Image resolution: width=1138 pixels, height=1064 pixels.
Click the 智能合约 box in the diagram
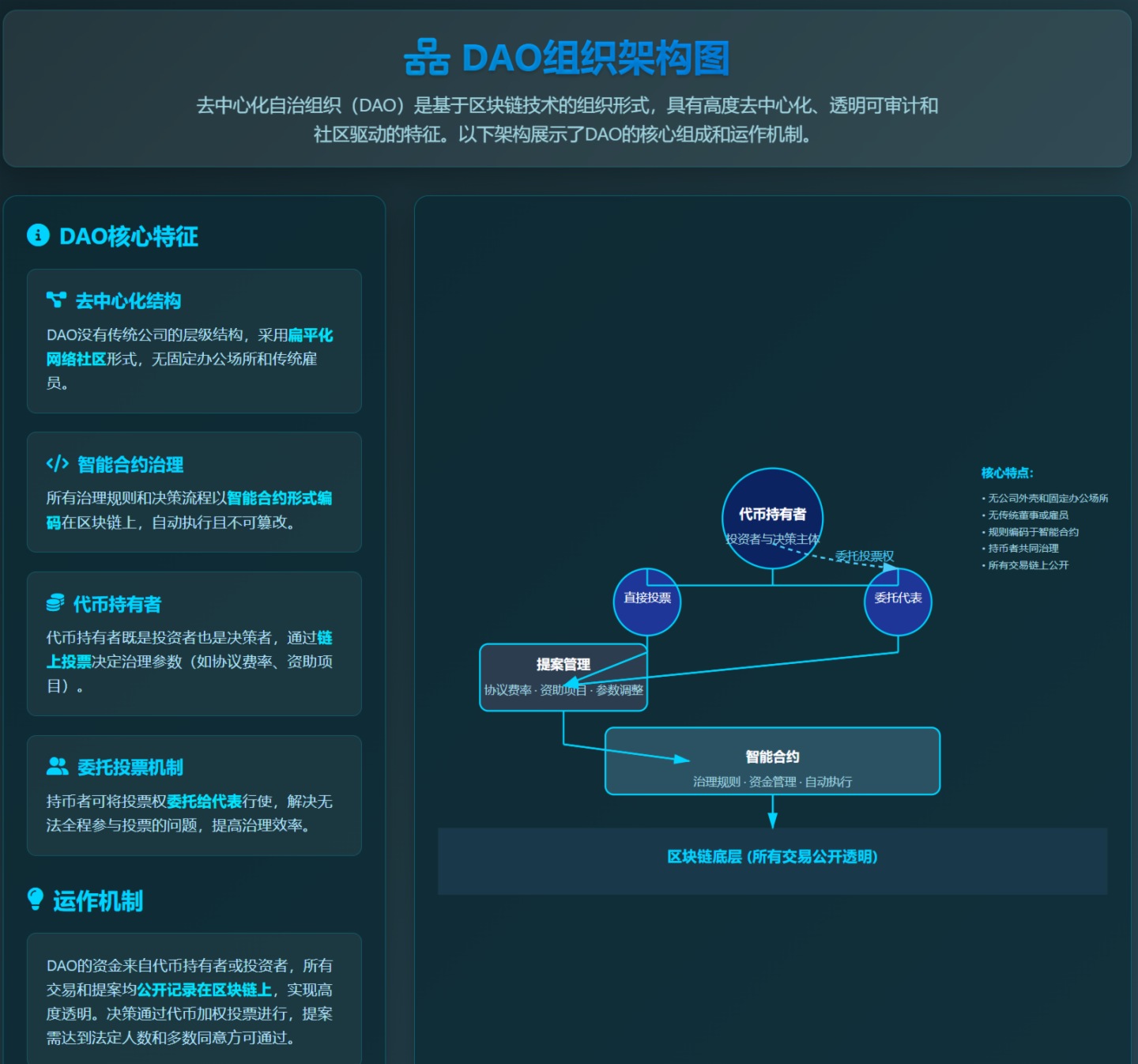(772, 760)
